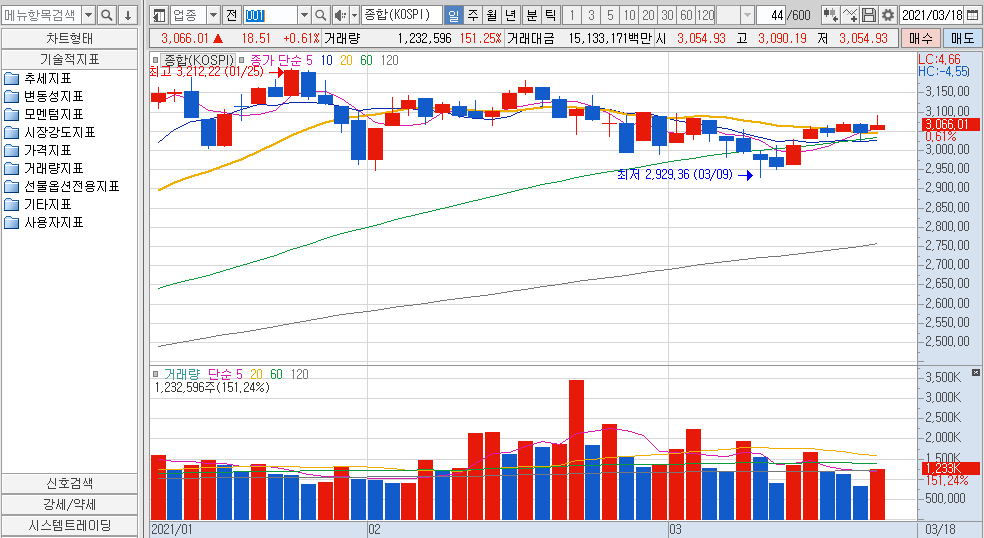Click the 종합(KOSPI) name field
The width and height of the screenshot is (984, 538).
(x=401, y=15)
